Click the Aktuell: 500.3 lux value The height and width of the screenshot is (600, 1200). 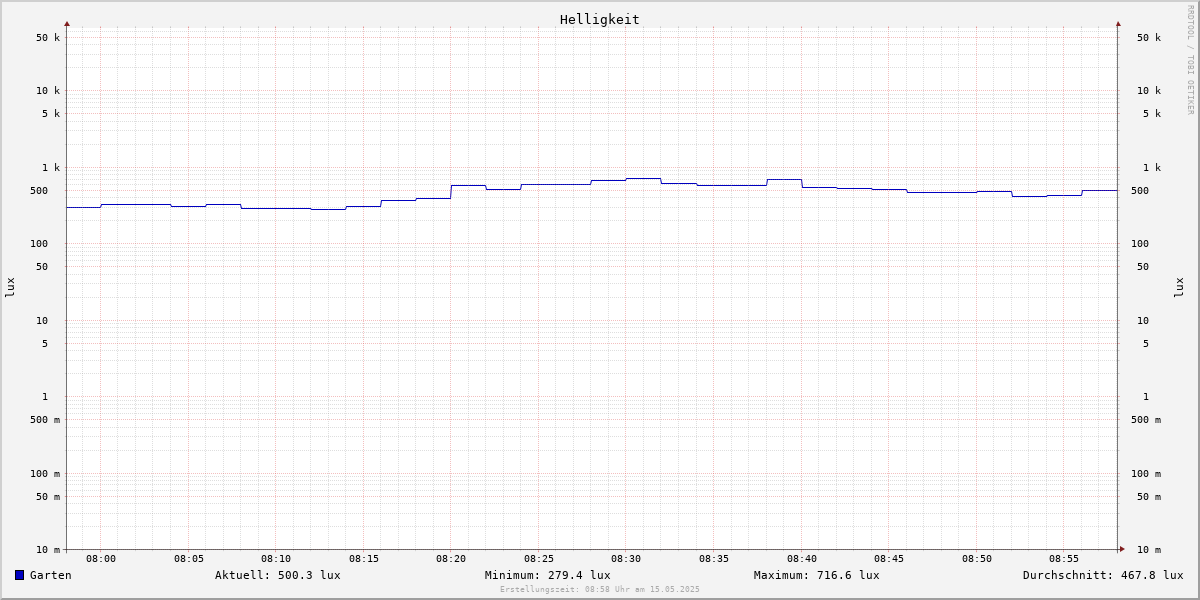coord(278,575)
